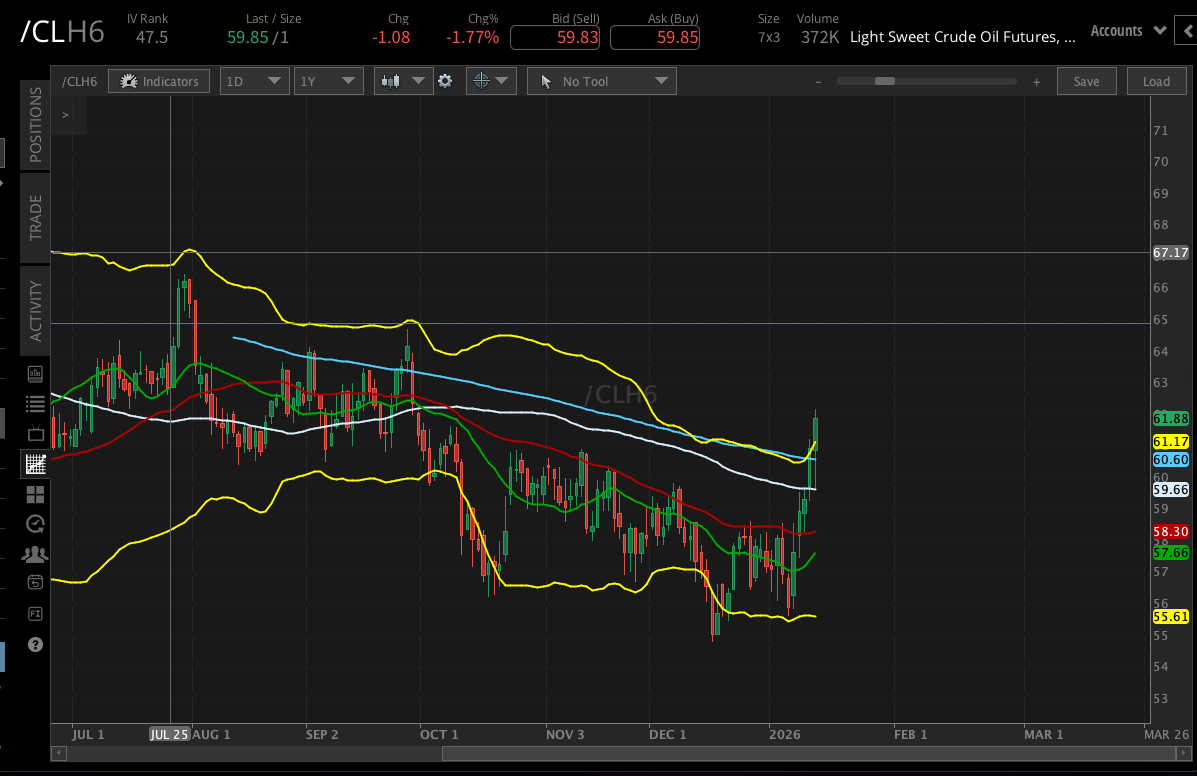The height and width of the screenshot is (776, 1197).
Task: Open the clock-arrow sidebar icon
Action: coord(35,524)
